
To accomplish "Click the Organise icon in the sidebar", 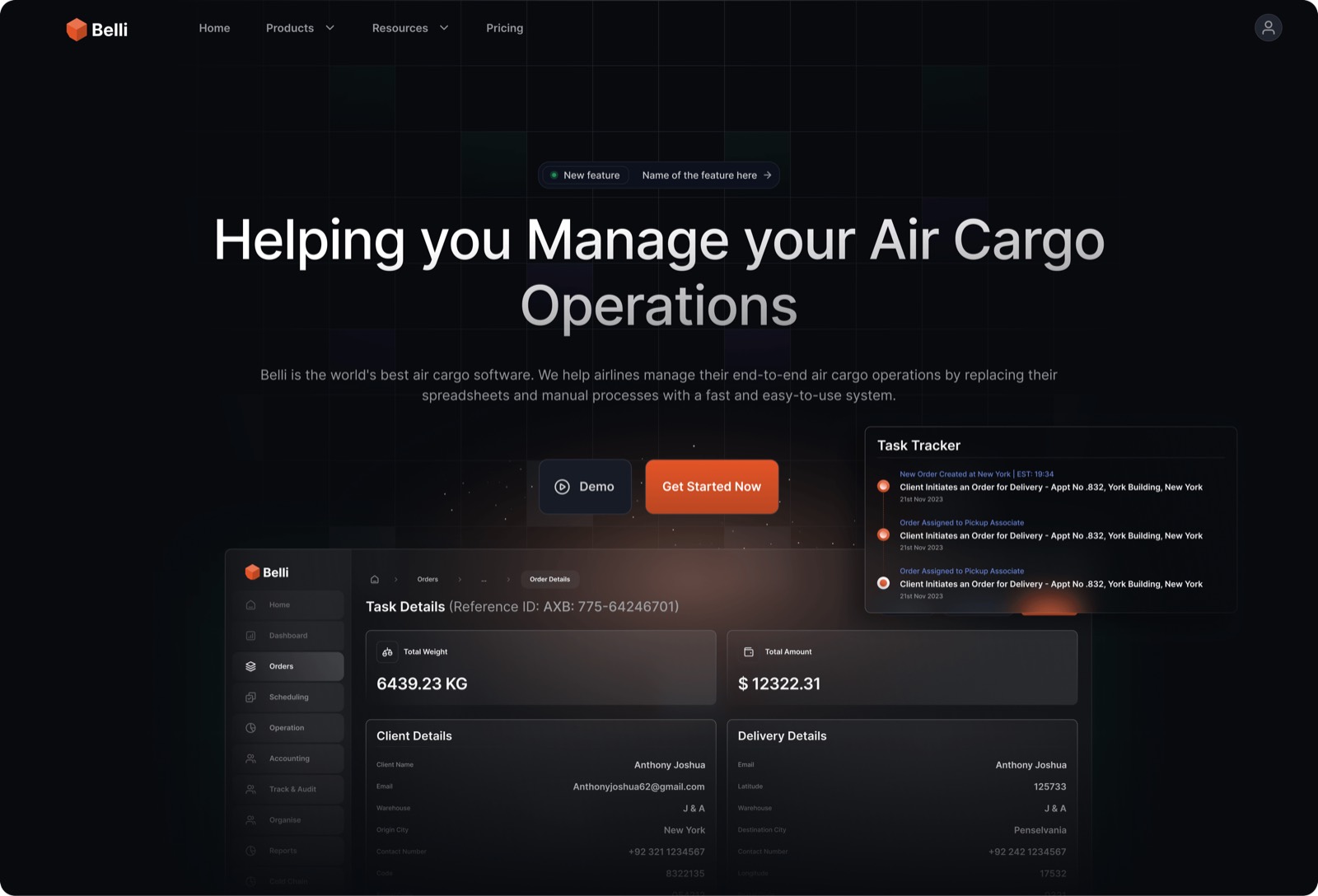I will click(250, 820).
